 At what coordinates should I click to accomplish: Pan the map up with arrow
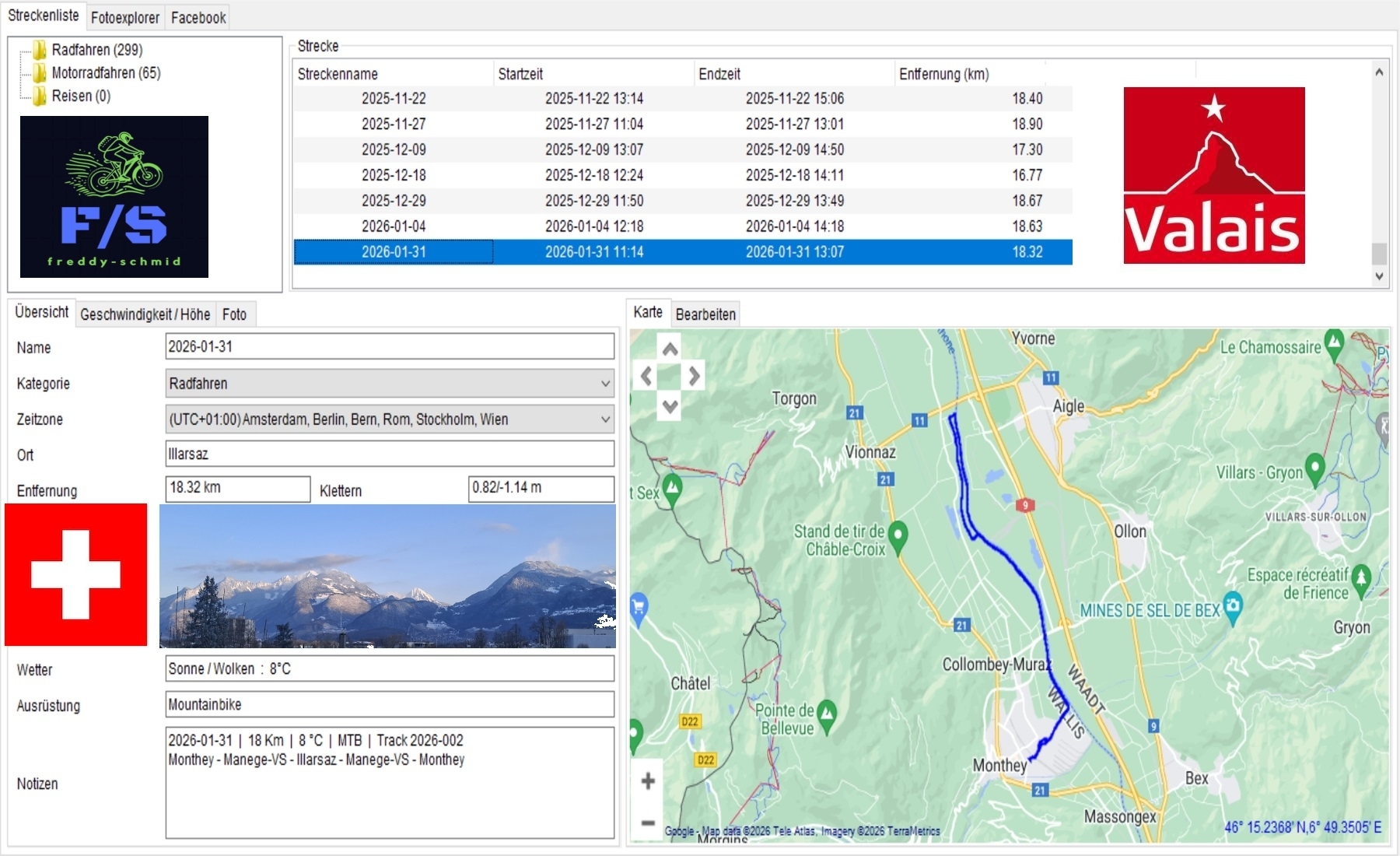click(670, 349)
